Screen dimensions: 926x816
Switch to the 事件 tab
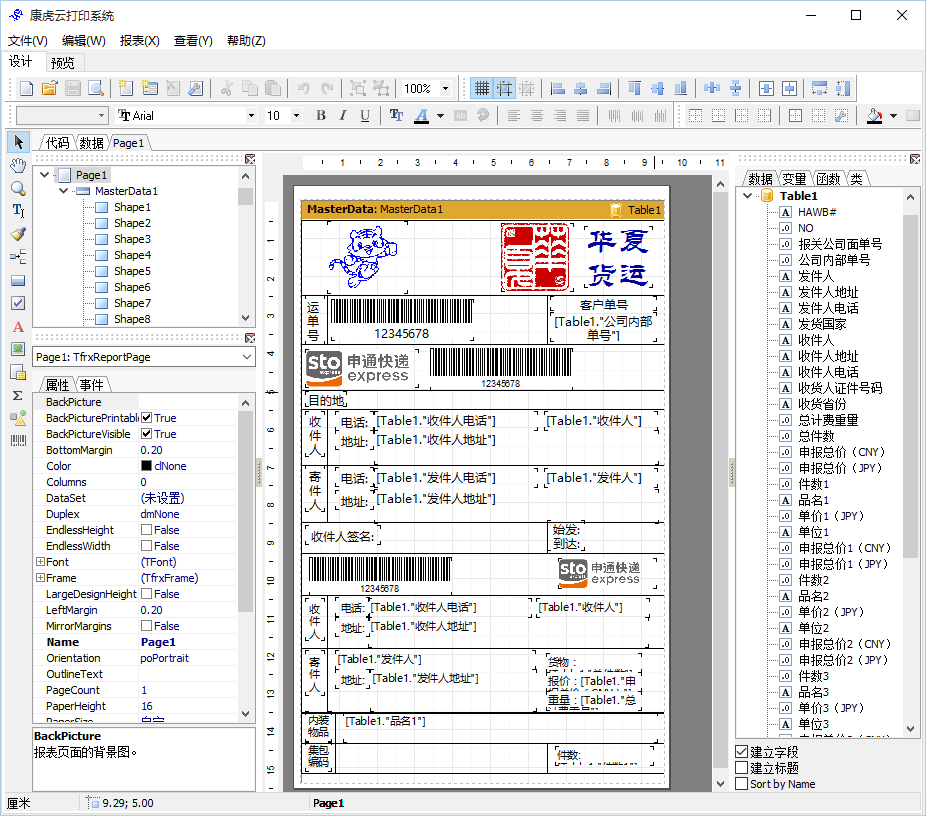pyautogui.click(x=92, y=385)
